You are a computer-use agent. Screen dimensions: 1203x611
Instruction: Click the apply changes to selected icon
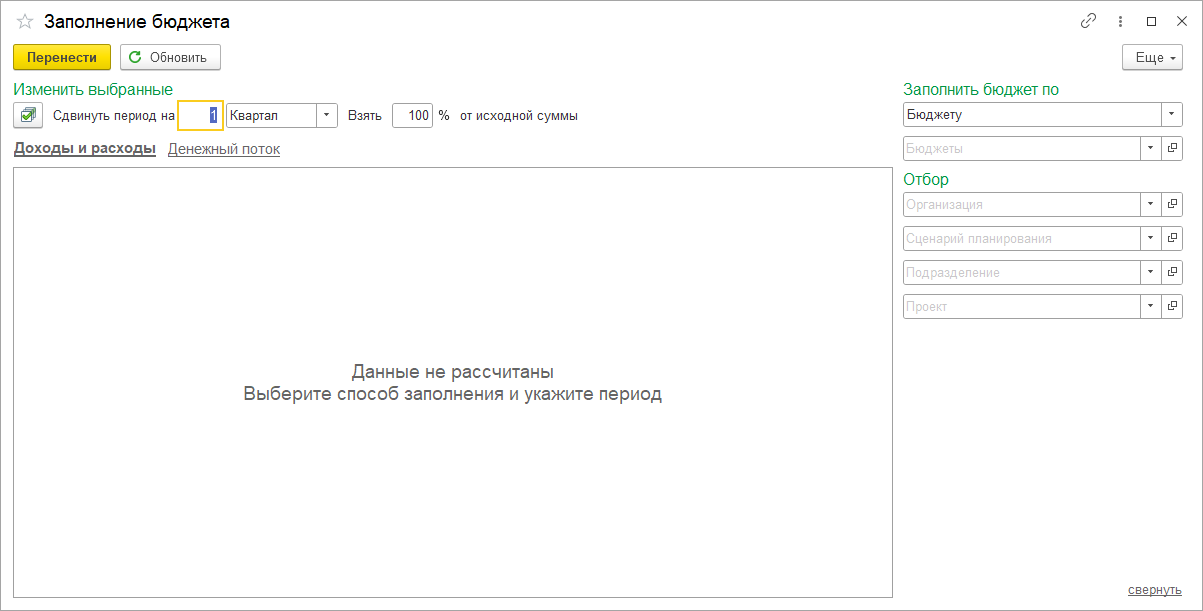click(x=28, y=115)
